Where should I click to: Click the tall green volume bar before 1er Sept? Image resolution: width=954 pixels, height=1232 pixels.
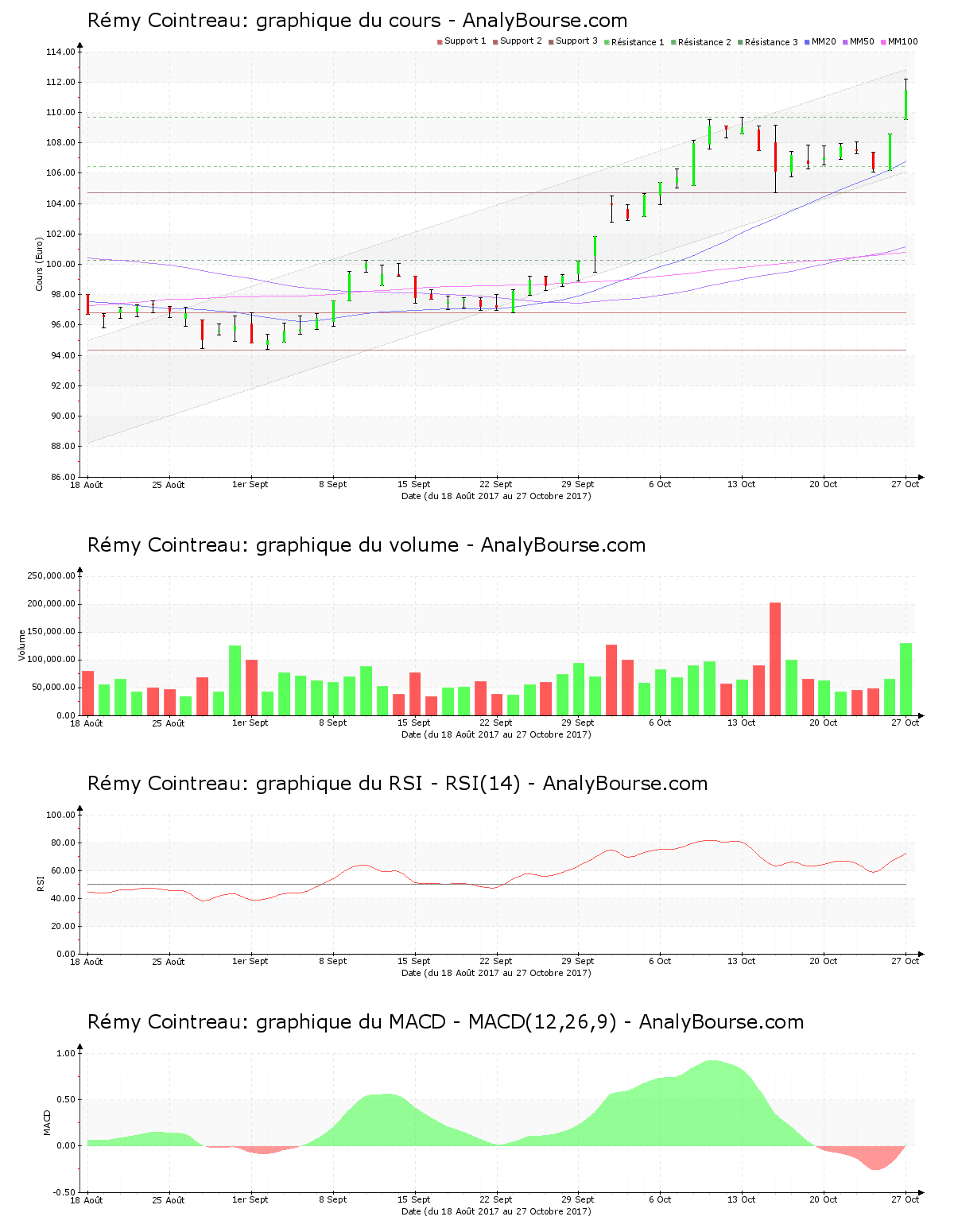(x=235, y=680)
